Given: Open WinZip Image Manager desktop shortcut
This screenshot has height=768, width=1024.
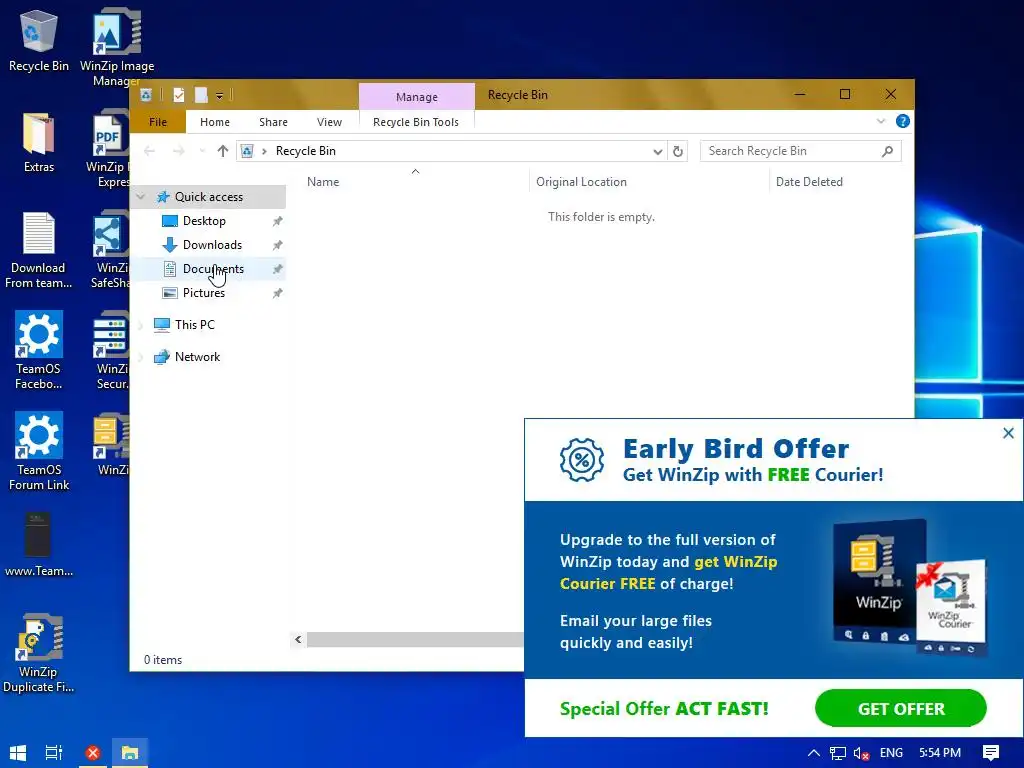Looking at the screenshot, I should point(117,46).
